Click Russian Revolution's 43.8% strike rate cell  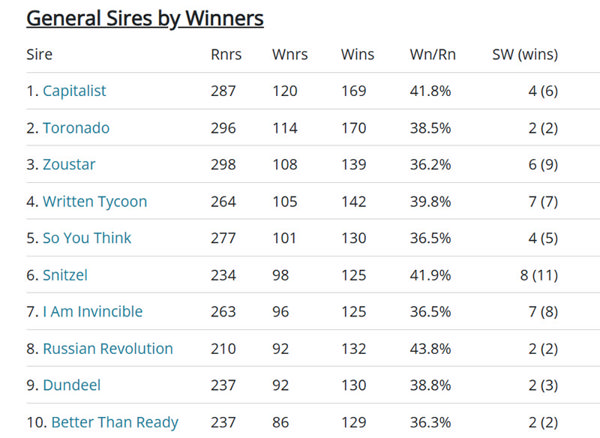click(430, 349)
